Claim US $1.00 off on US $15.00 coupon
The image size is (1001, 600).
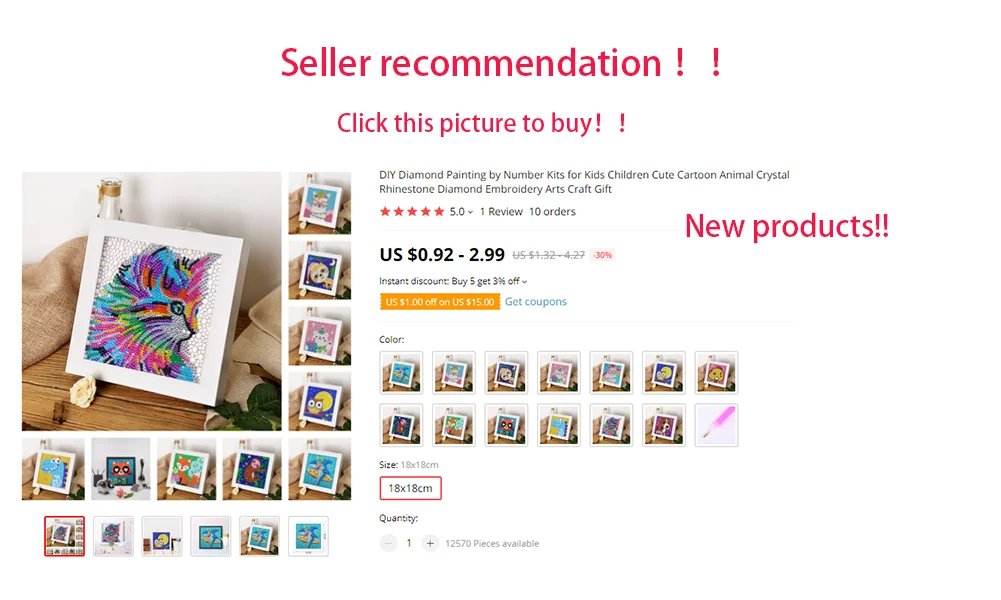click(440, 302)
